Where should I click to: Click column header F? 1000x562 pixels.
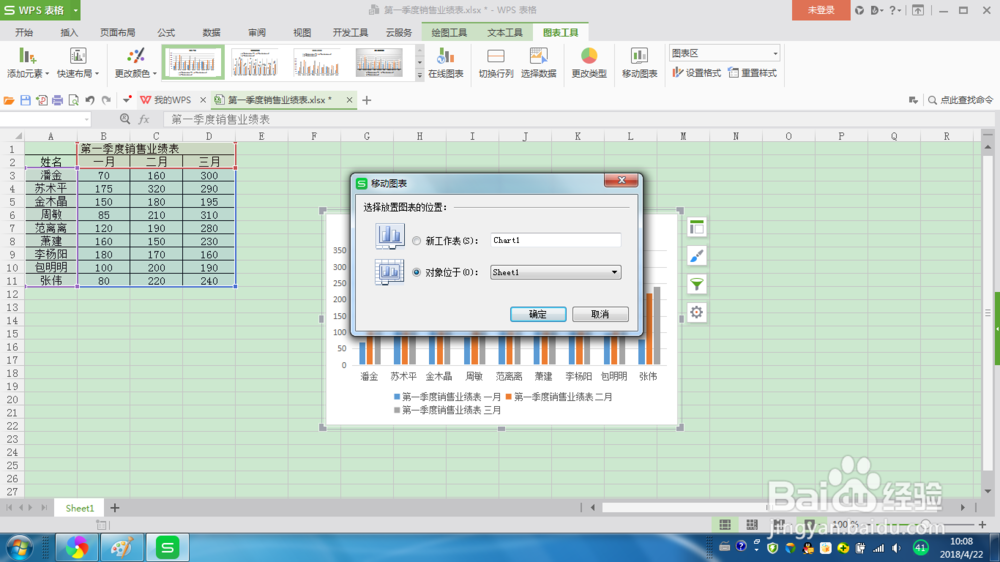pos(314,136)
